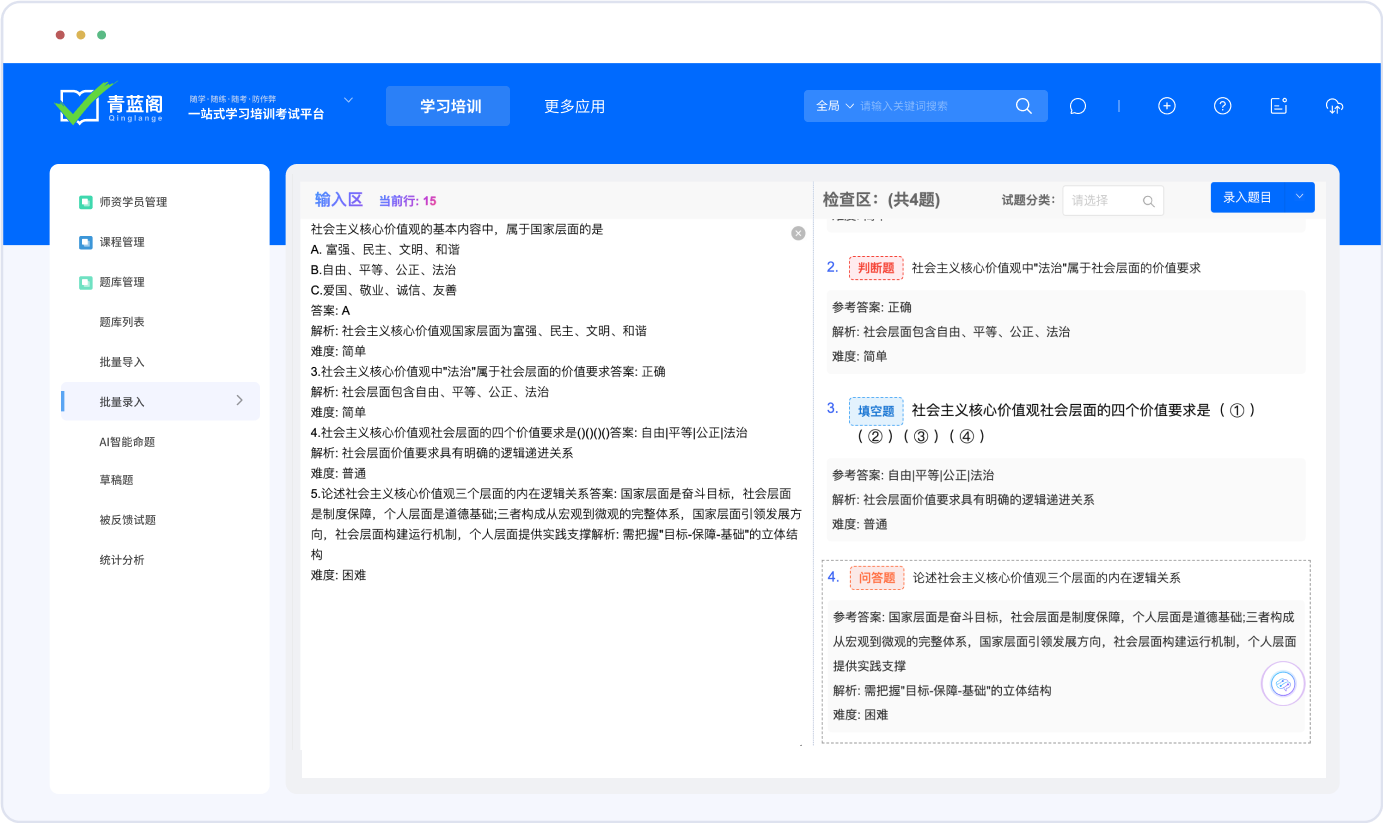Switch to the 学习培训 tab
Screen dimensions: 1383x823
click(x=448, y=106)
